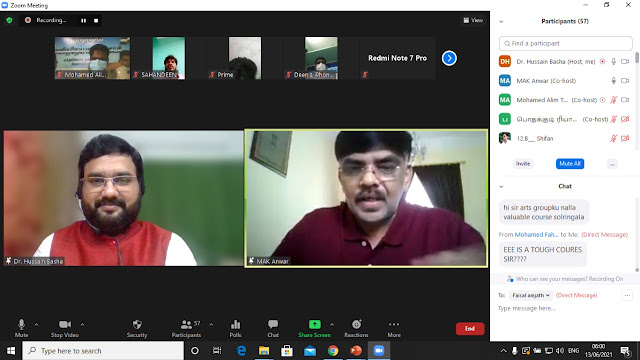Image resolution: width=640 pixels, height=360 pixels.
Task: Mute the microphone from the toolbar
Action: [x=21, y=328]
